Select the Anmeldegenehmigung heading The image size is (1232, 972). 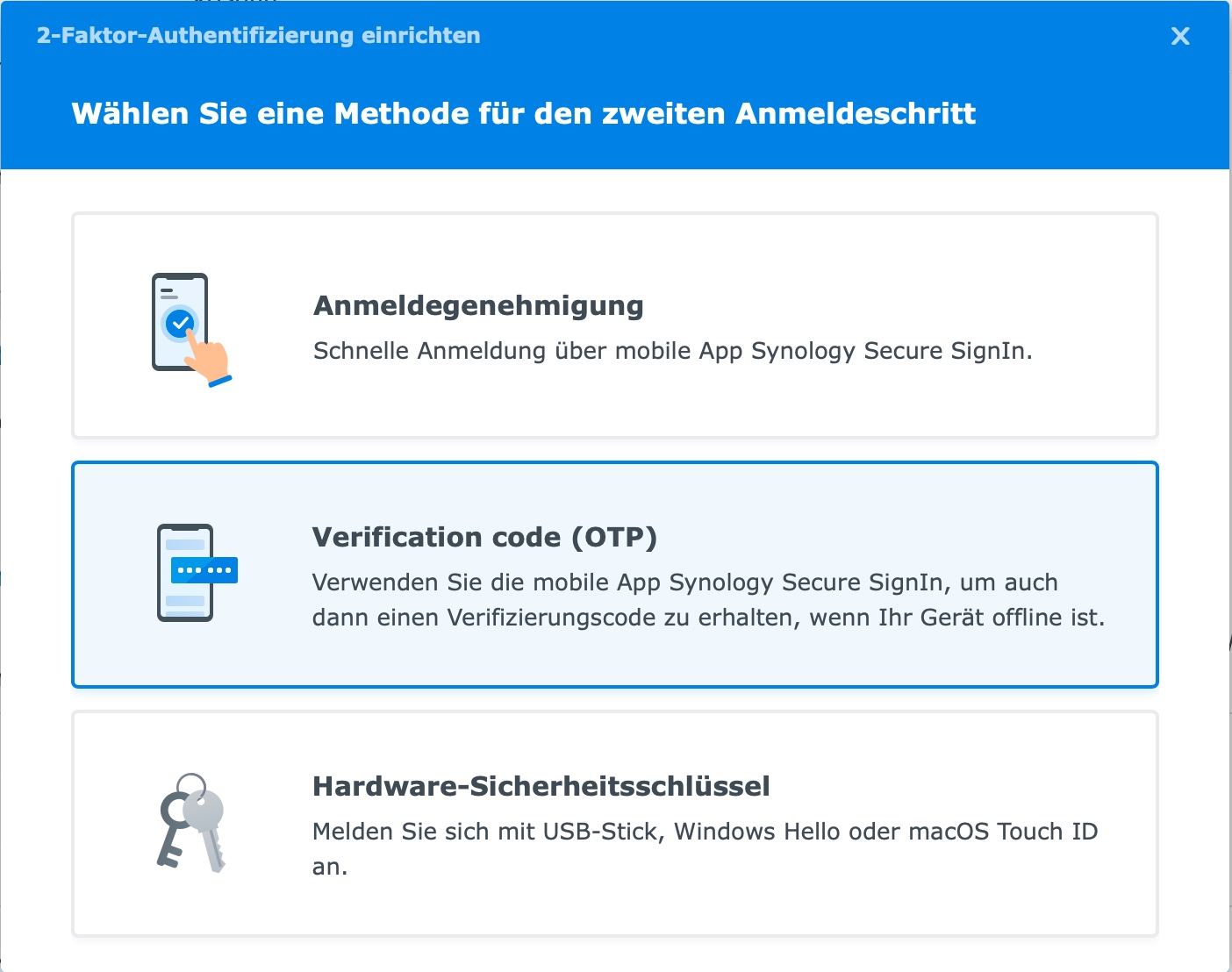coord(478,305)
